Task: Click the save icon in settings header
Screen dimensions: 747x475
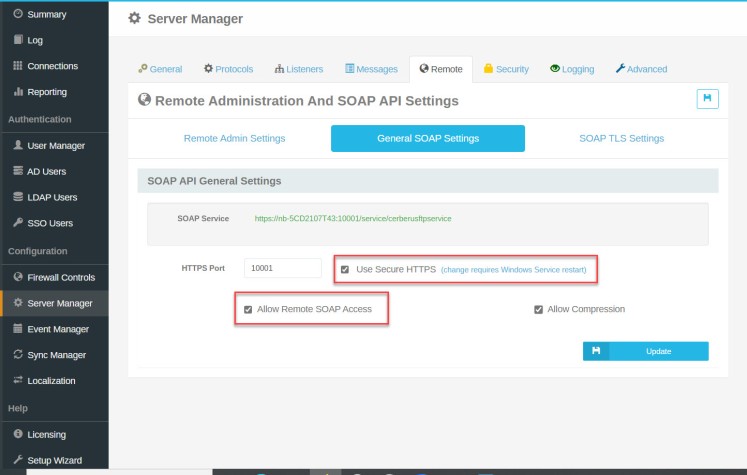Action: coord(707,98)
